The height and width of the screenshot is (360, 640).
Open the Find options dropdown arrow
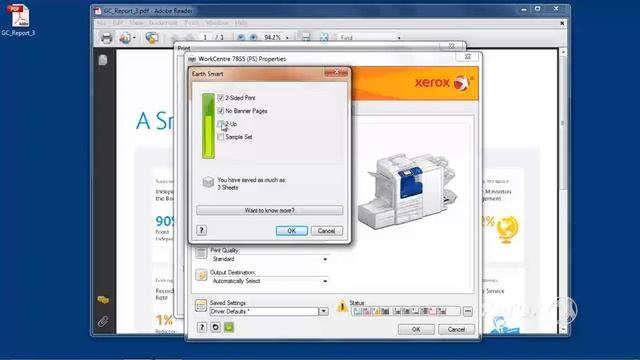[x=399, y=38]
